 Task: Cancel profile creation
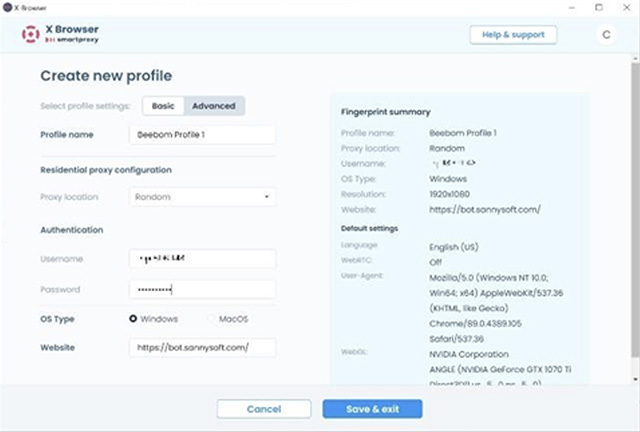[x=264, y=409]
